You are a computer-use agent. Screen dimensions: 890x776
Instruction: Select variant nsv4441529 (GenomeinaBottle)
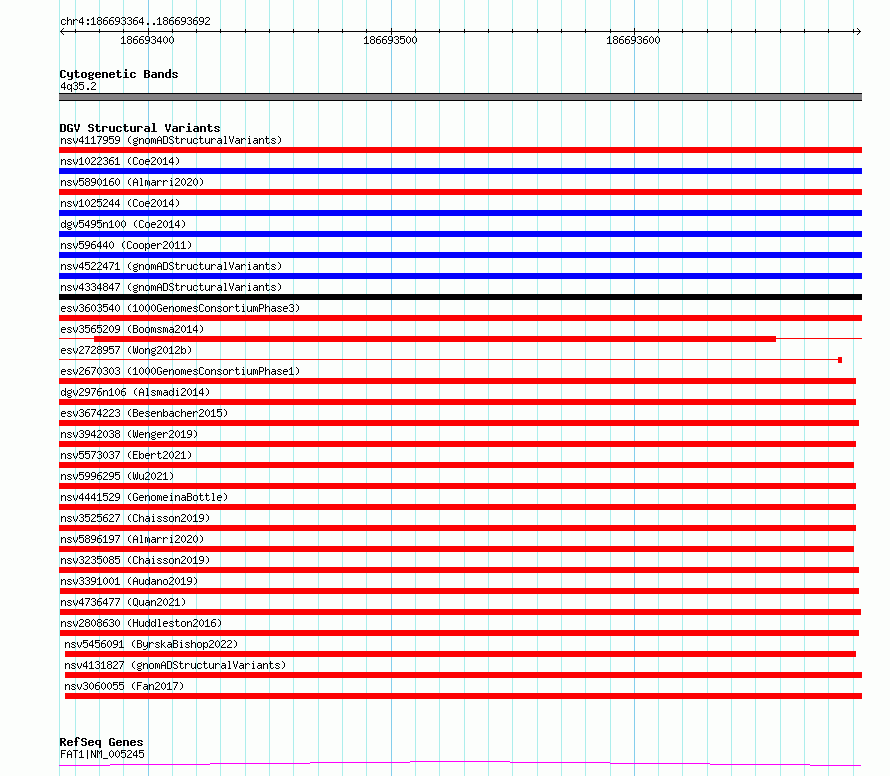coord(144,497)
